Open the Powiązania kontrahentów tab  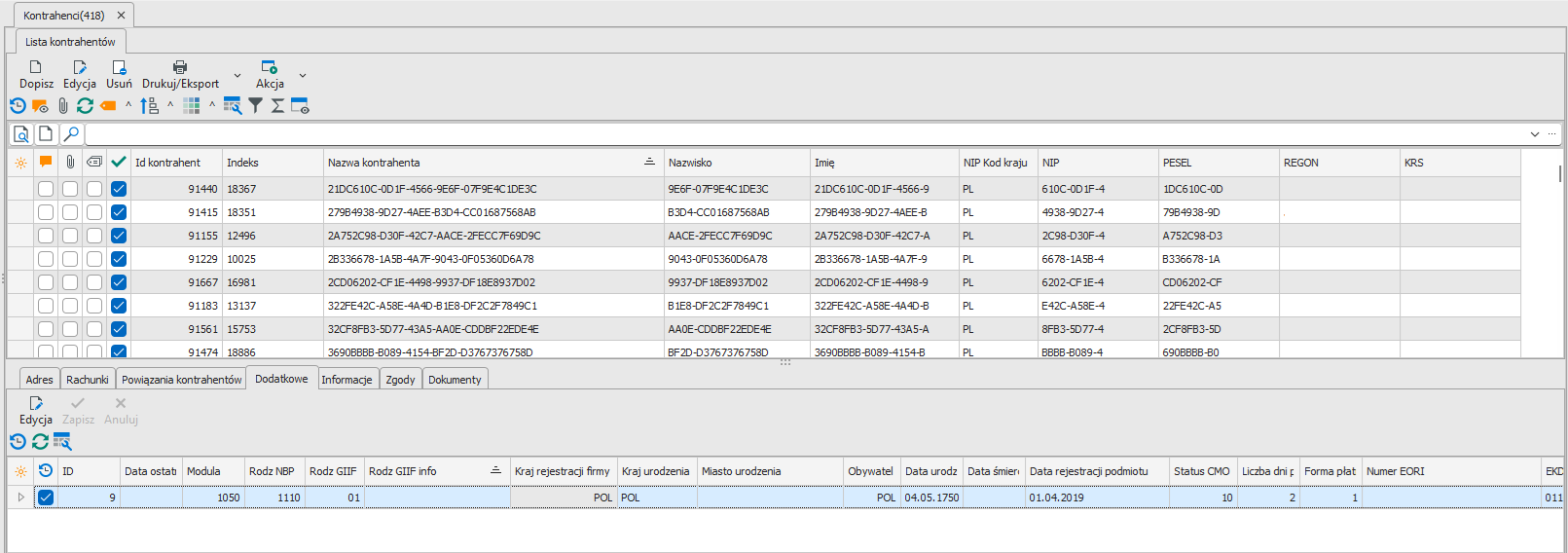(181, 380)
